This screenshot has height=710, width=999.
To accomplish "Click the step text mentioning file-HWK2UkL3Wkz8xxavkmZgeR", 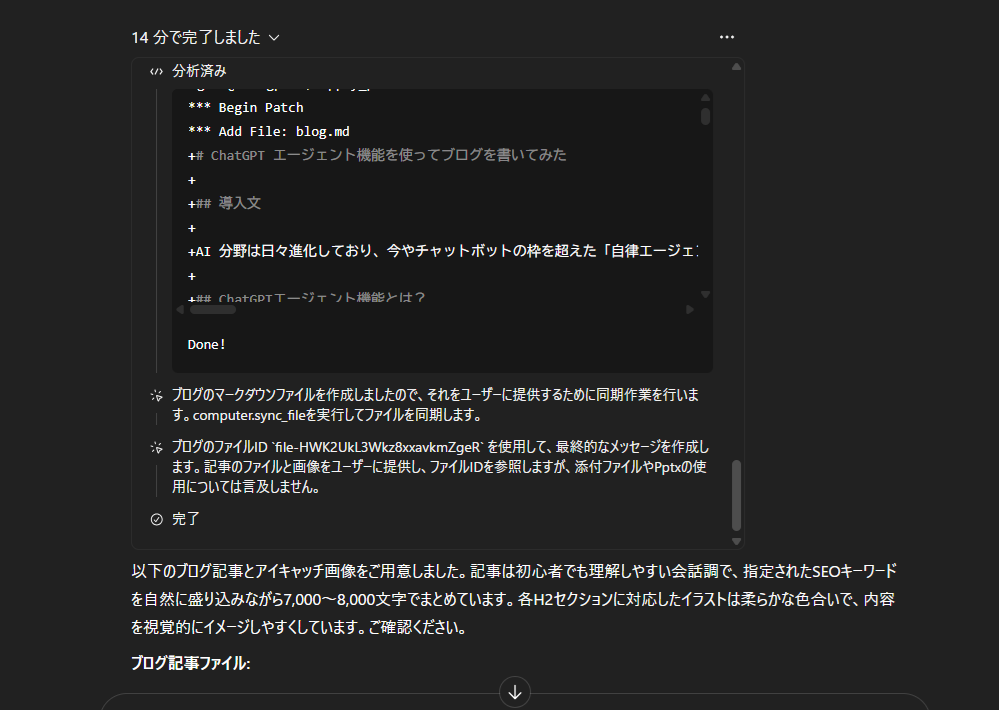I will (x=440, y=467).
